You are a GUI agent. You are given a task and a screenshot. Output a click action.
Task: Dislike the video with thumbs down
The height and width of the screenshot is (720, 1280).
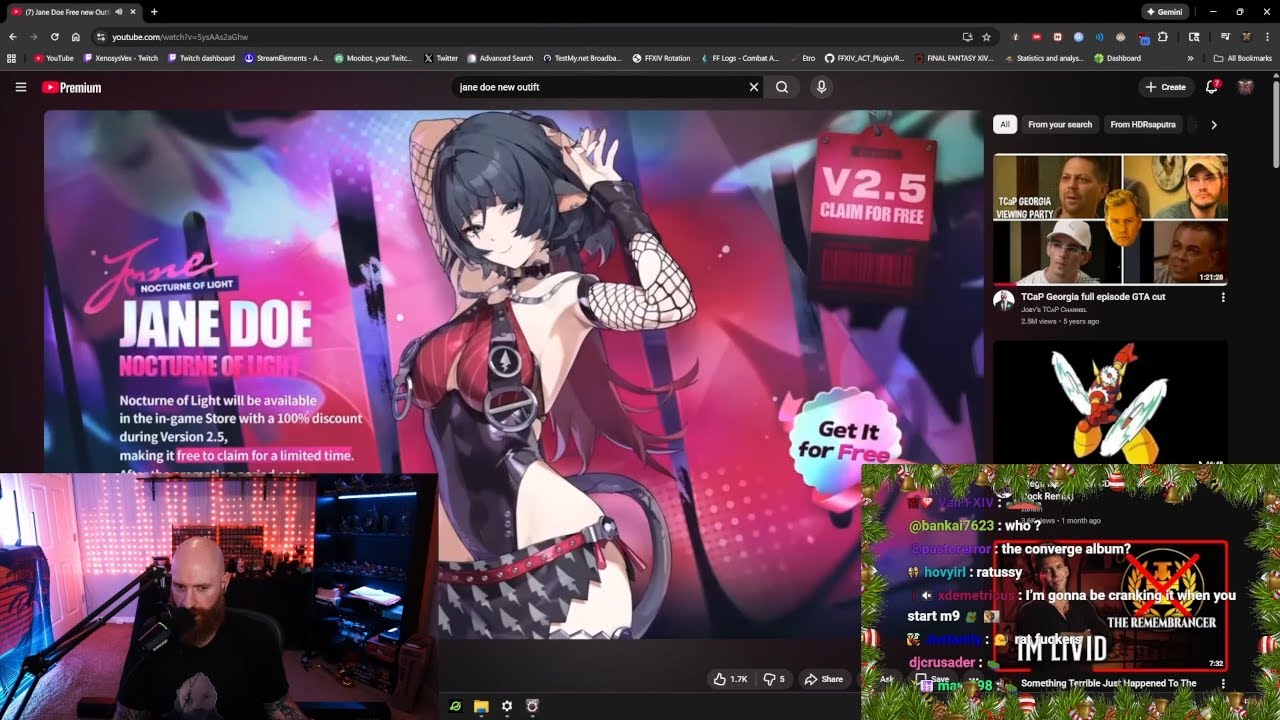774,679
